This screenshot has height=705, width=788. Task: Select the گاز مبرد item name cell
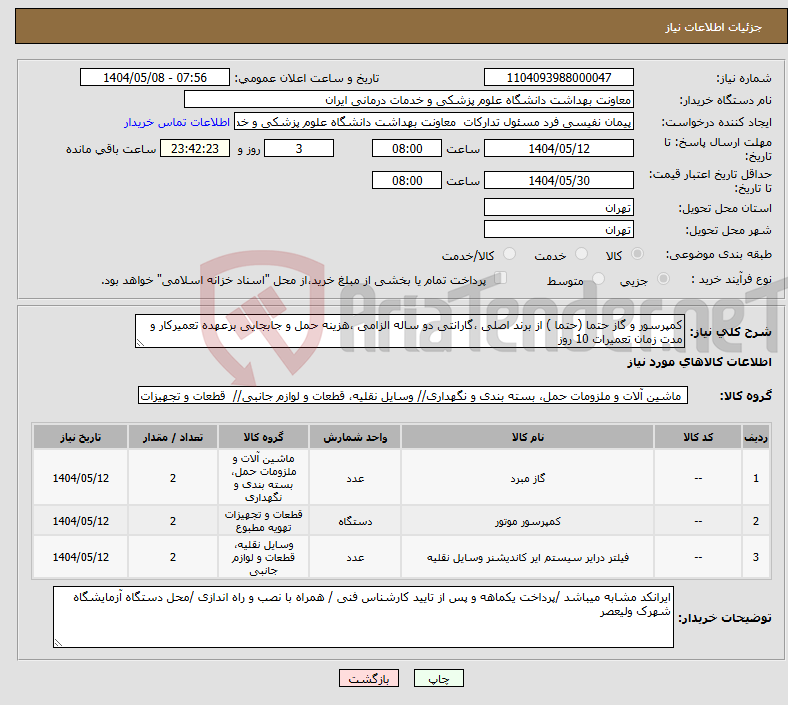tap(528, 478)
